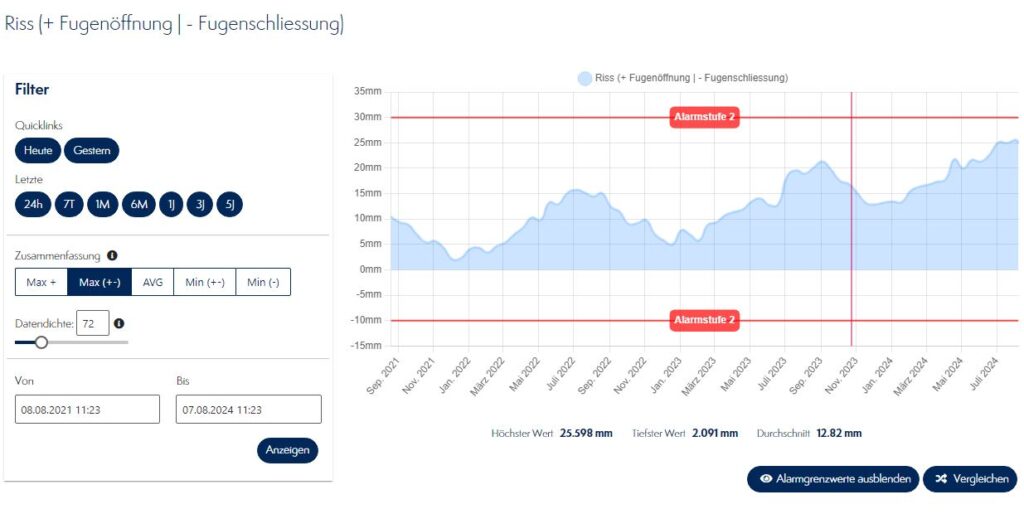The width and height of the screenshot is (1024, 514).
Task: Select the 6M time range pill
Action: click(138, 204)
